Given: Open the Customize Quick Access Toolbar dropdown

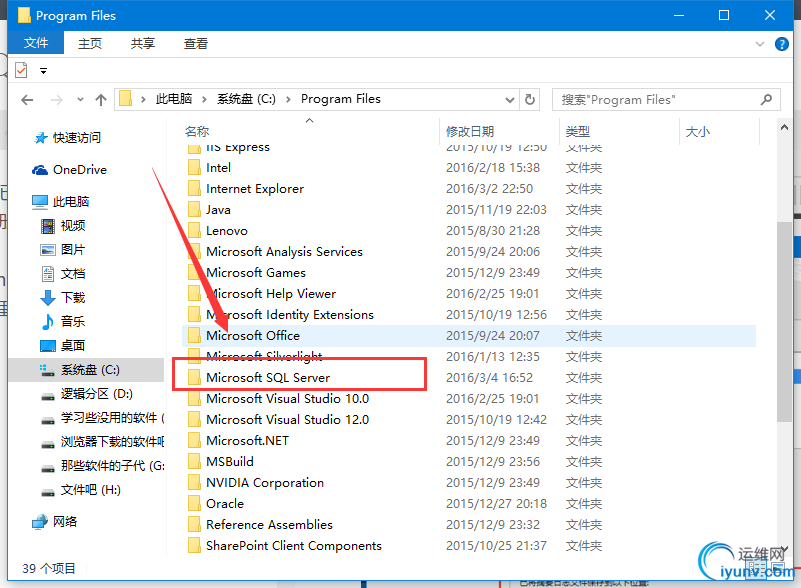Looking at the screenshot, I should [43, 71].
